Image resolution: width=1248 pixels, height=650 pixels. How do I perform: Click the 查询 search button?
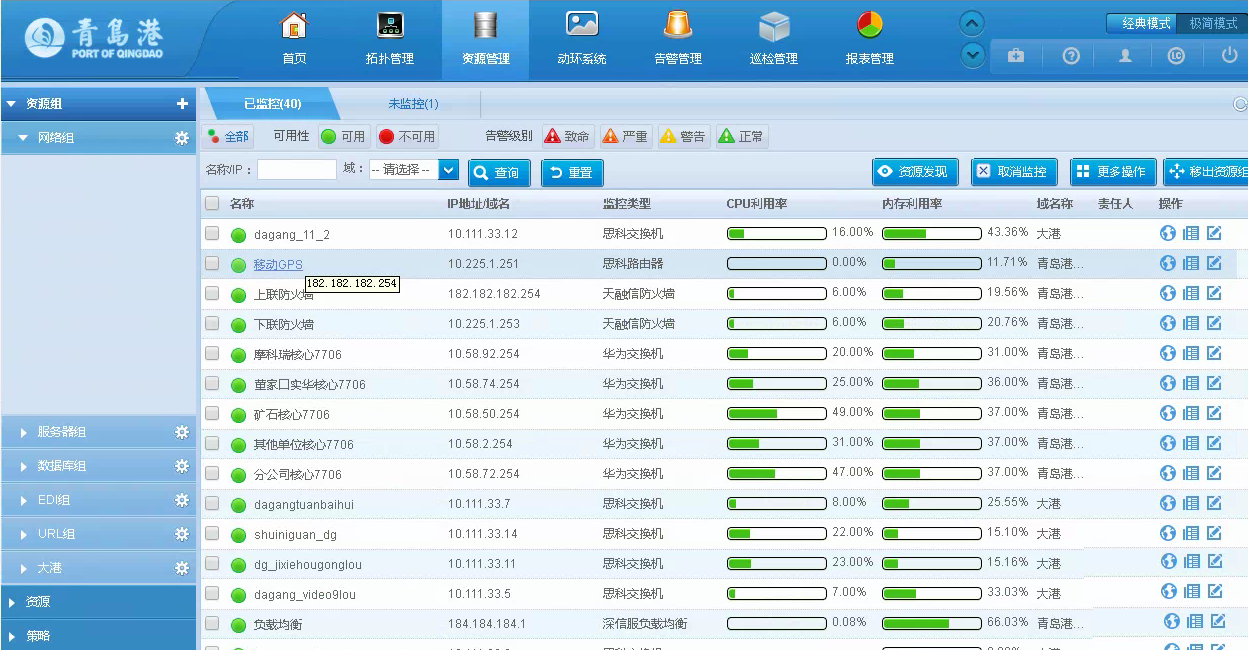(x=498, y=173)
